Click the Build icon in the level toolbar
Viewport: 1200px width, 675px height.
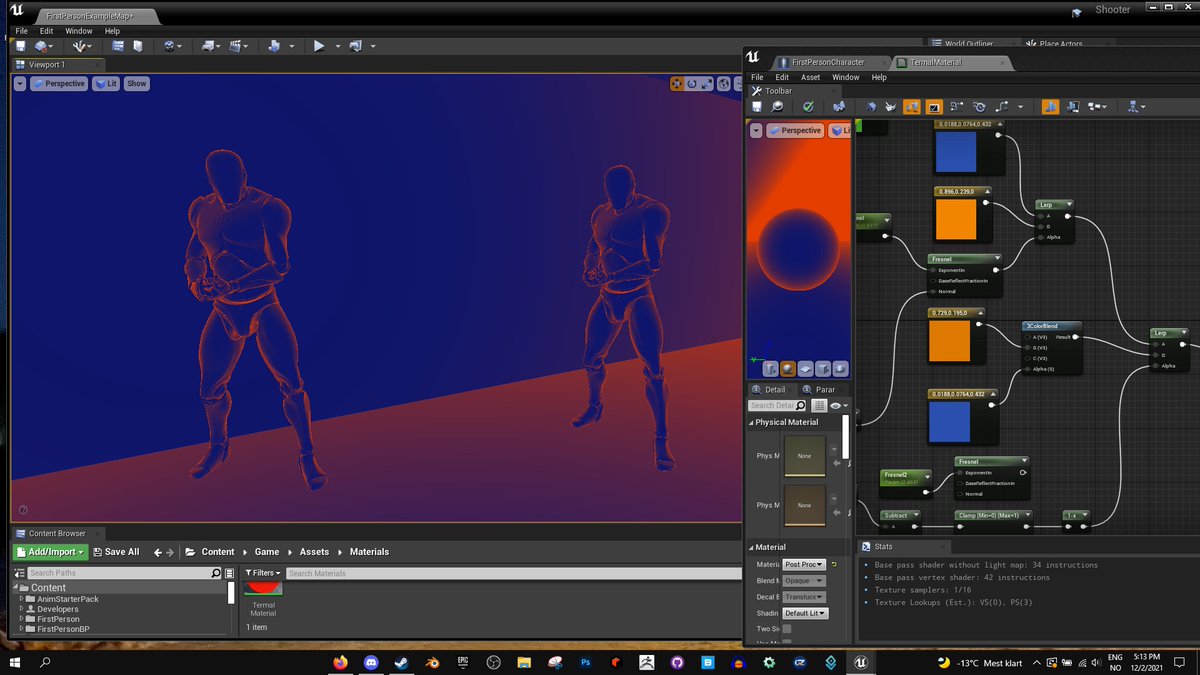coord(208,47)
